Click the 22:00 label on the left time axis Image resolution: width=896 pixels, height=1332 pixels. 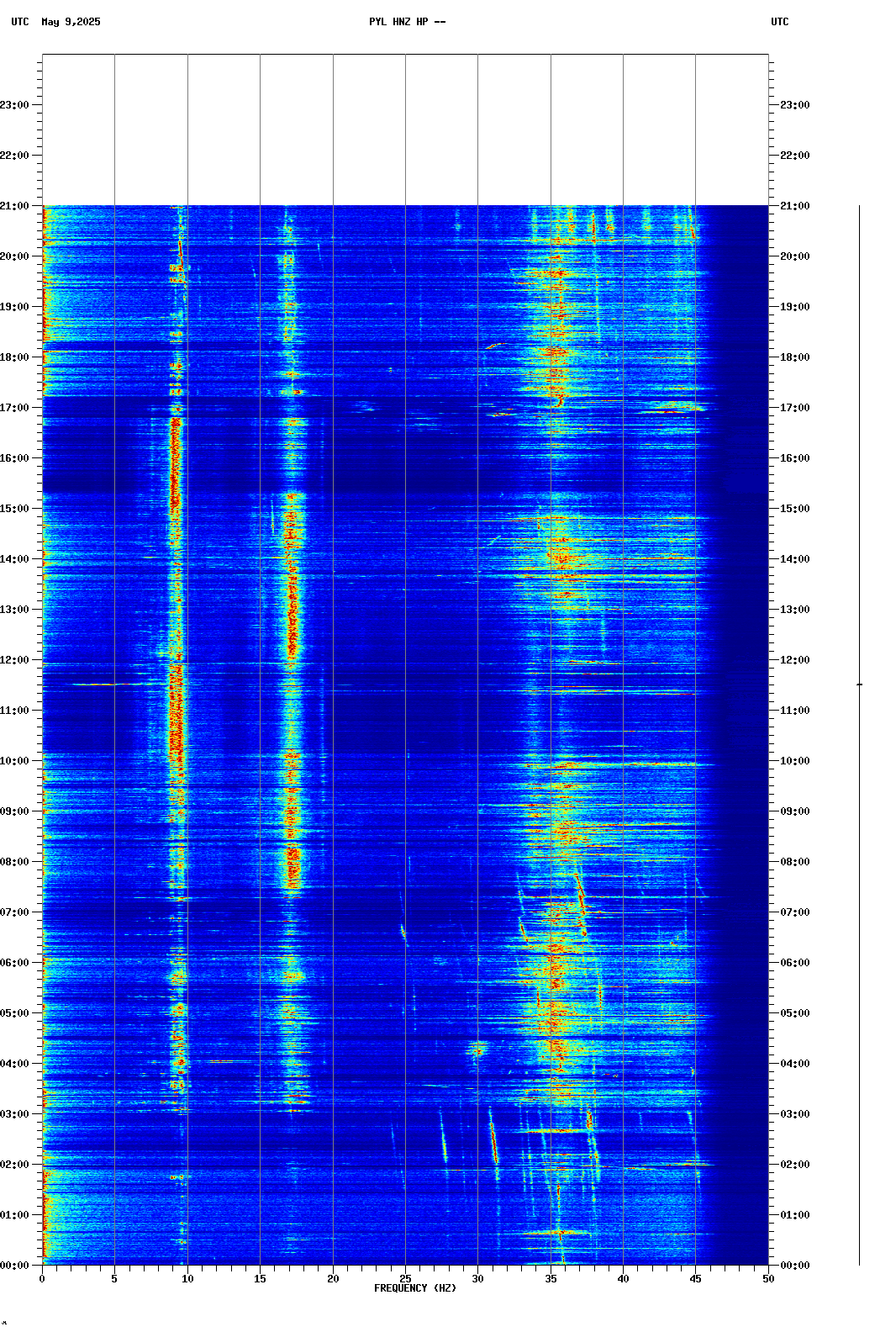tap(14, 156)
